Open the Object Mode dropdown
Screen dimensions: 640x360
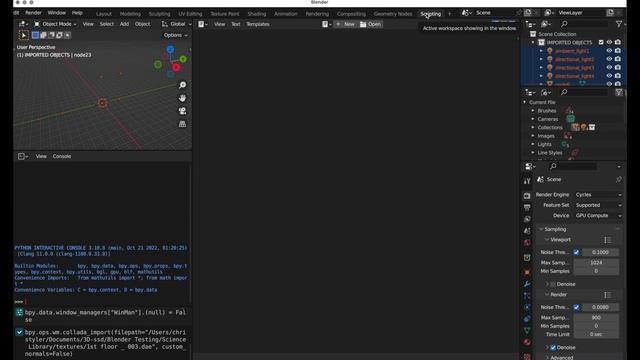(55, 24)
